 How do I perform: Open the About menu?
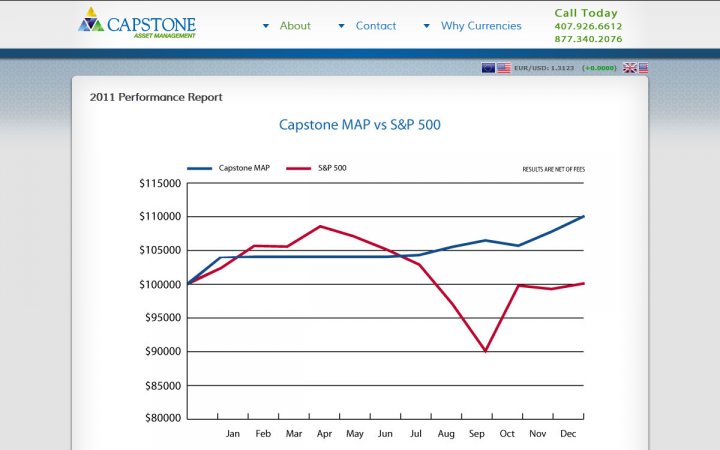[x=295, y=26]
